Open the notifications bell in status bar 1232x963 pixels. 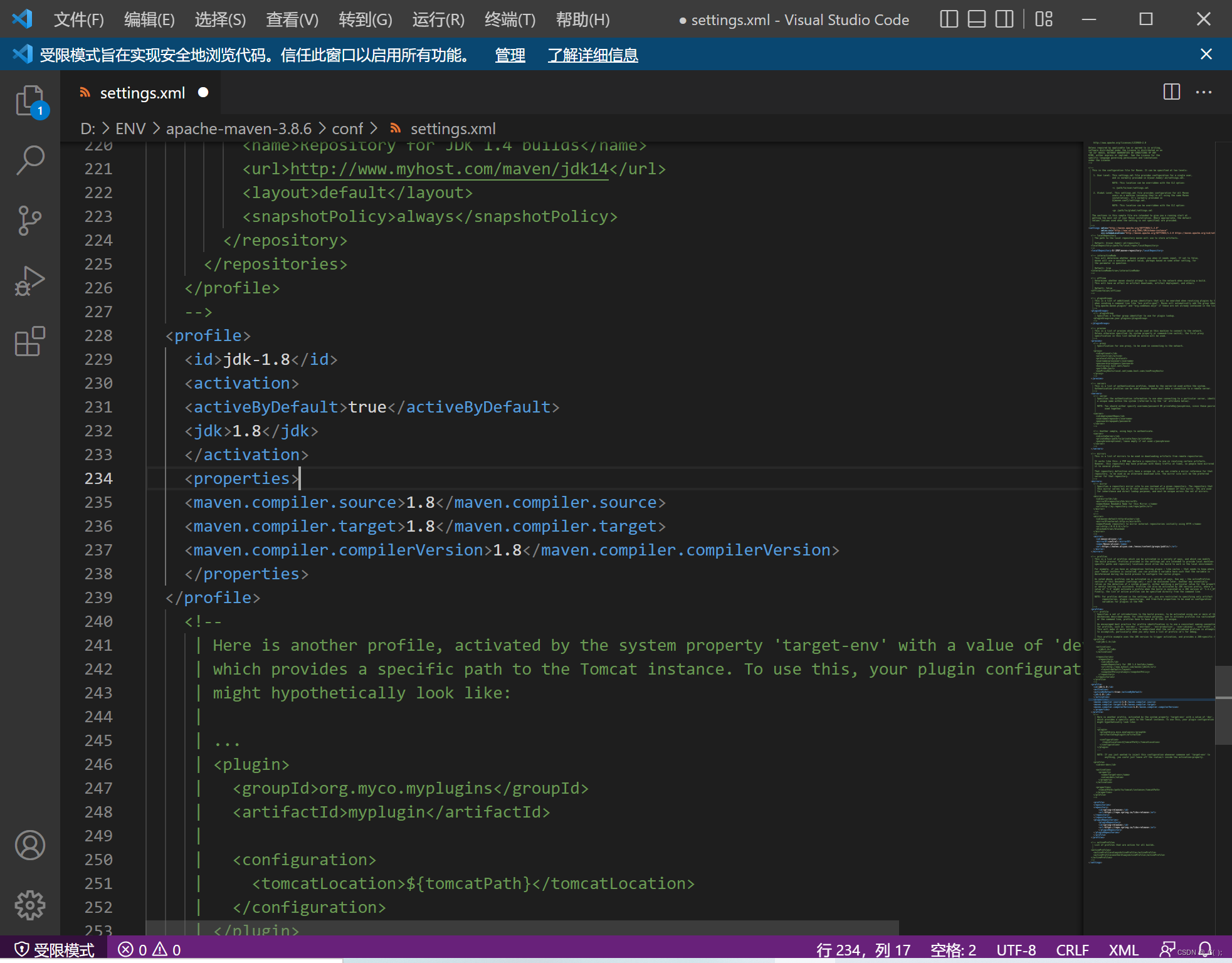point(1204,950)
